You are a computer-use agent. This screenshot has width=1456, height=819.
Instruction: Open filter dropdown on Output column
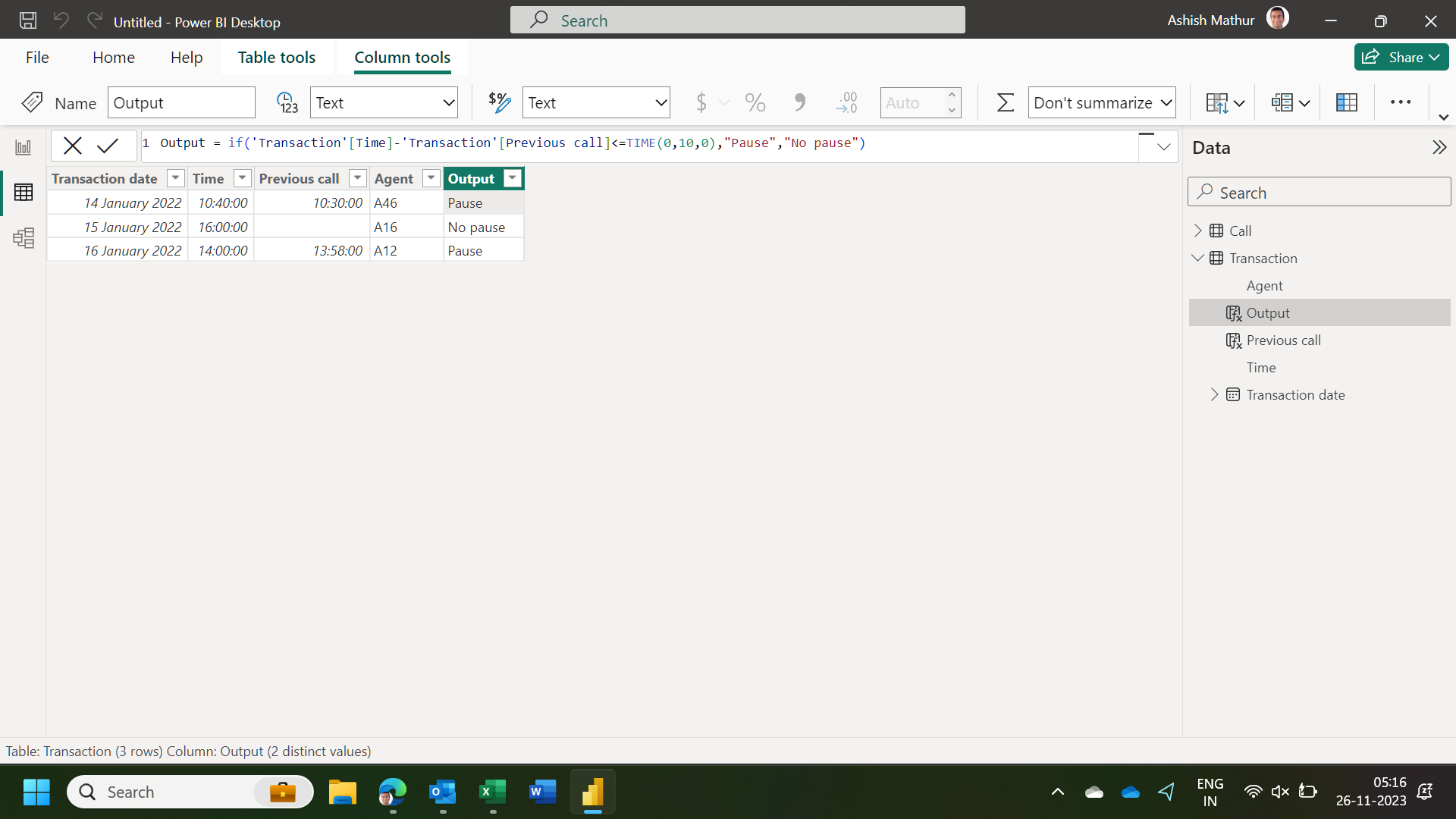click(513, 178)
